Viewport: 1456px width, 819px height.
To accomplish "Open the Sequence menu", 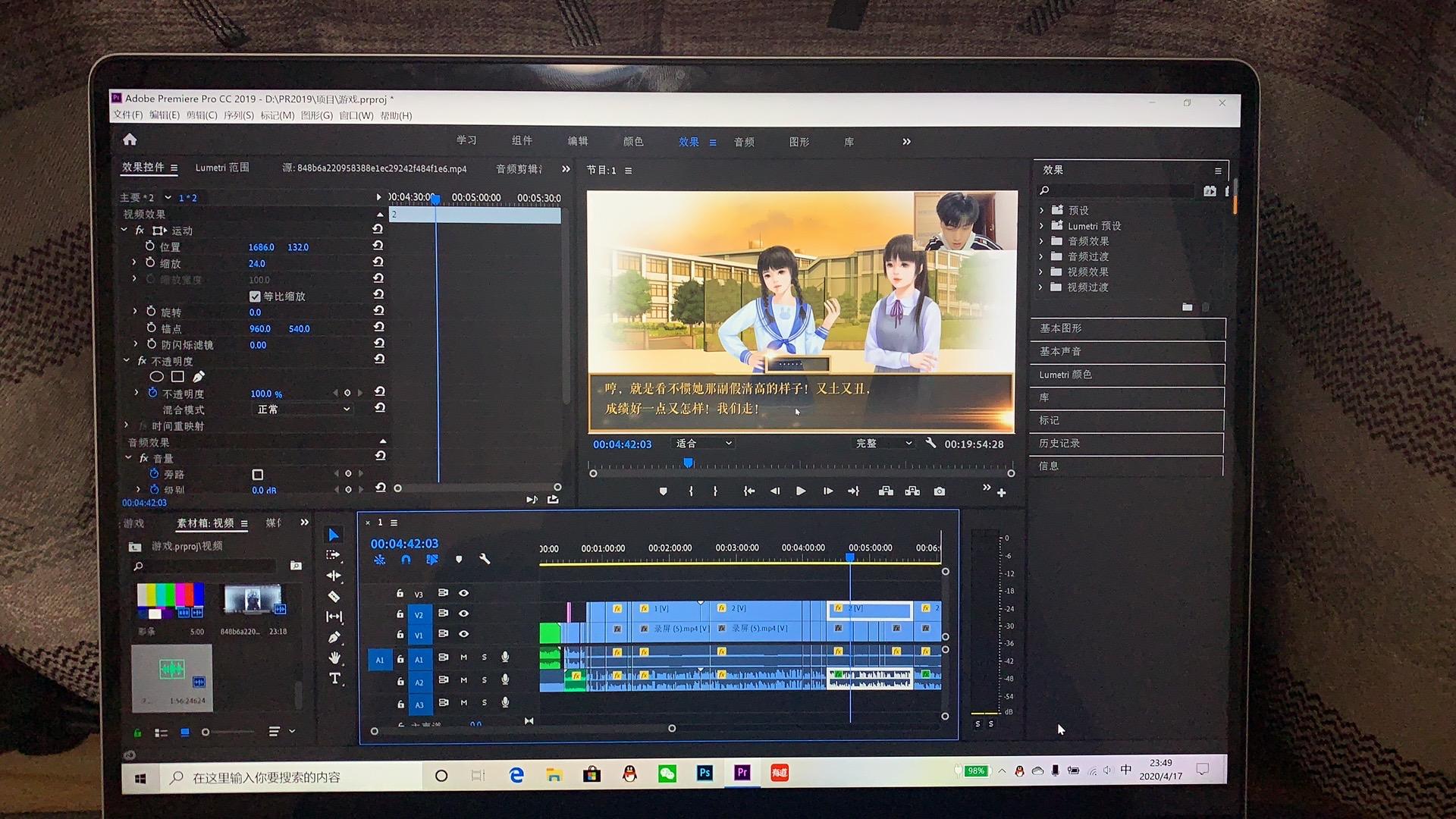I will pos(238,115).
